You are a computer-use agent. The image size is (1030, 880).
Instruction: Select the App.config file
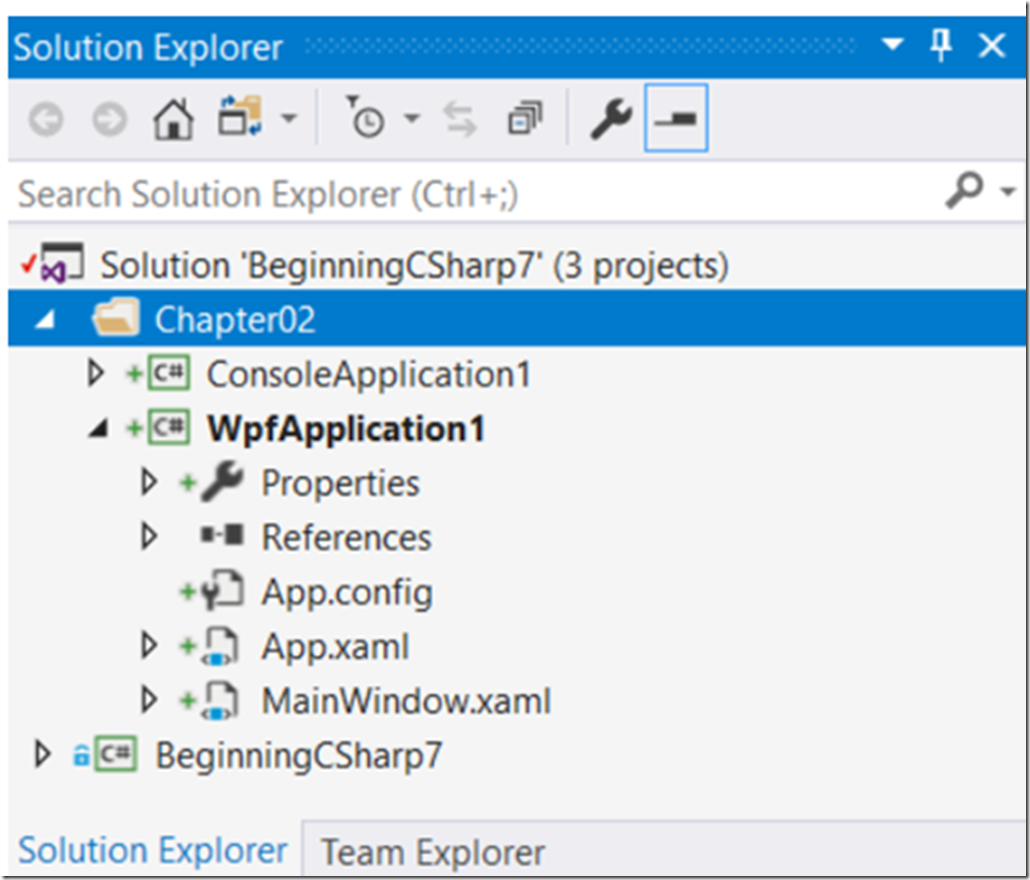tap(347, 591)
